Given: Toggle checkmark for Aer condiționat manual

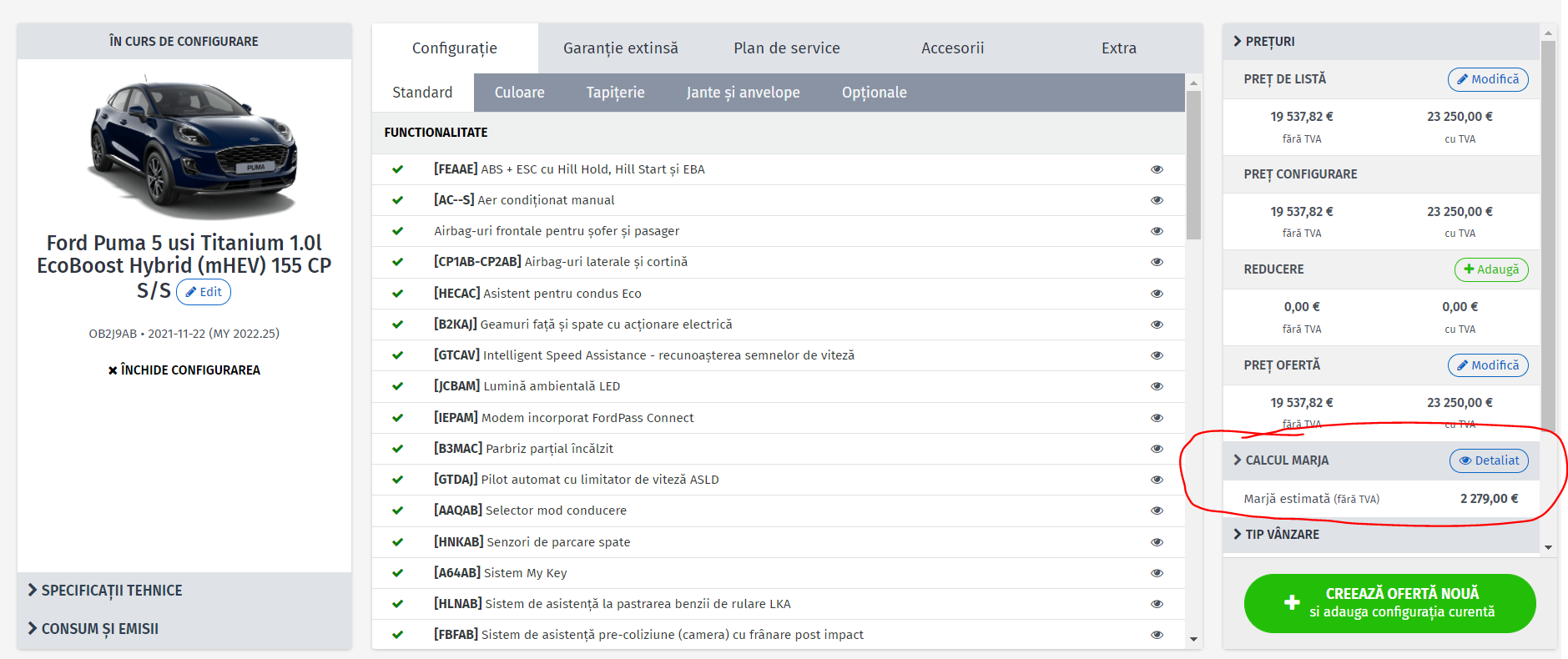Looking at the screenshot, I should [398, 200].
